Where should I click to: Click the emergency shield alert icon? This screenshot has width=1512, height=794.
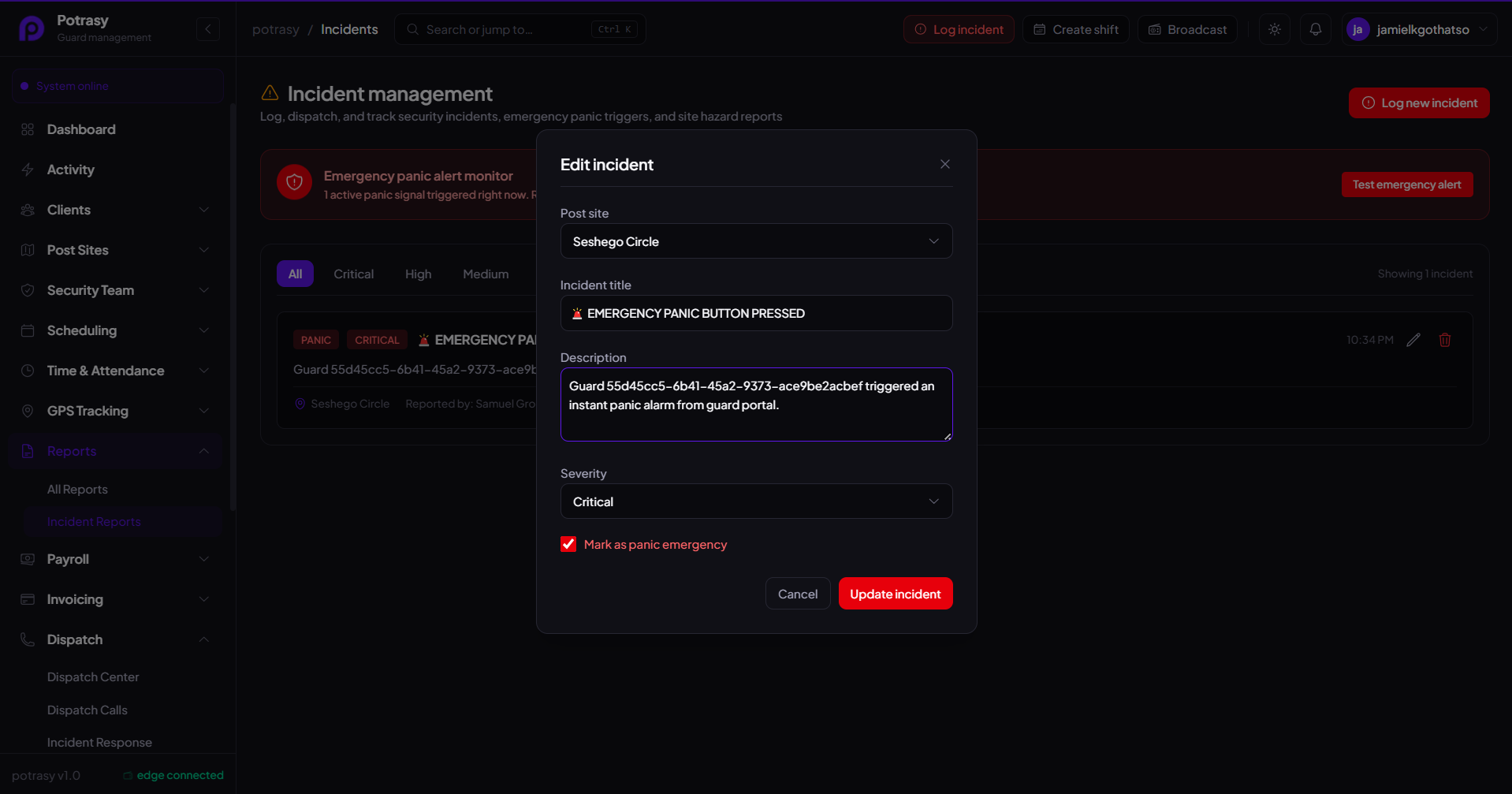[x=294, y=183]
